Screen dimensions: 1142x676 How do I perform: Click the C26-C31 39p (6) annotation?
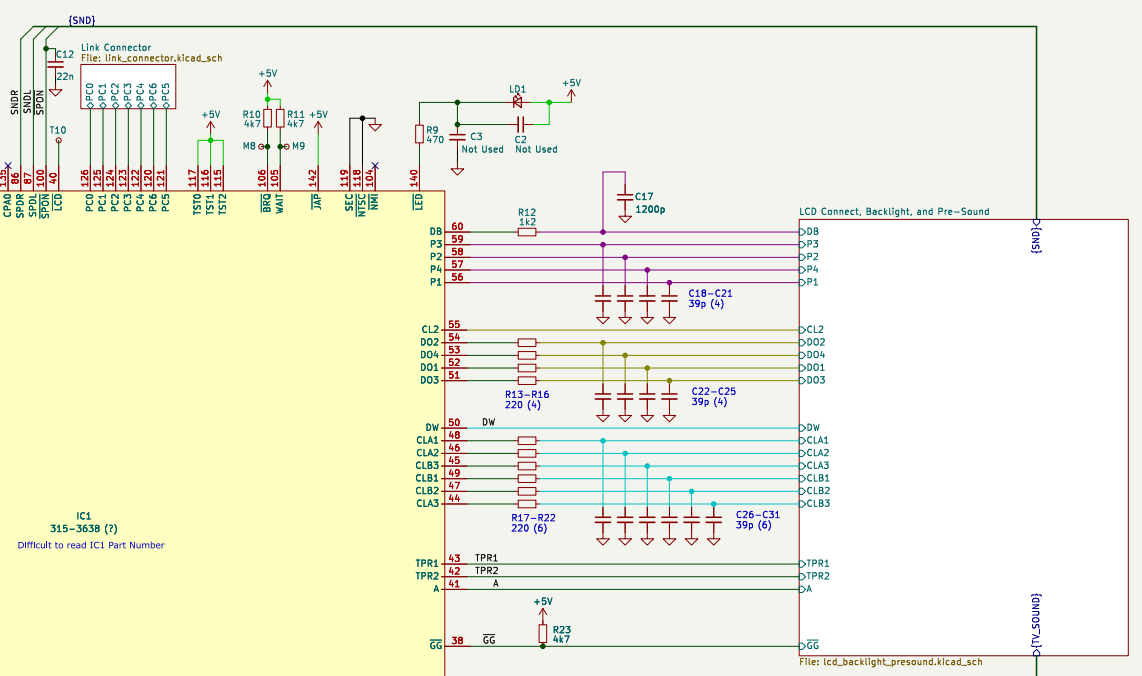coord(757,519)
